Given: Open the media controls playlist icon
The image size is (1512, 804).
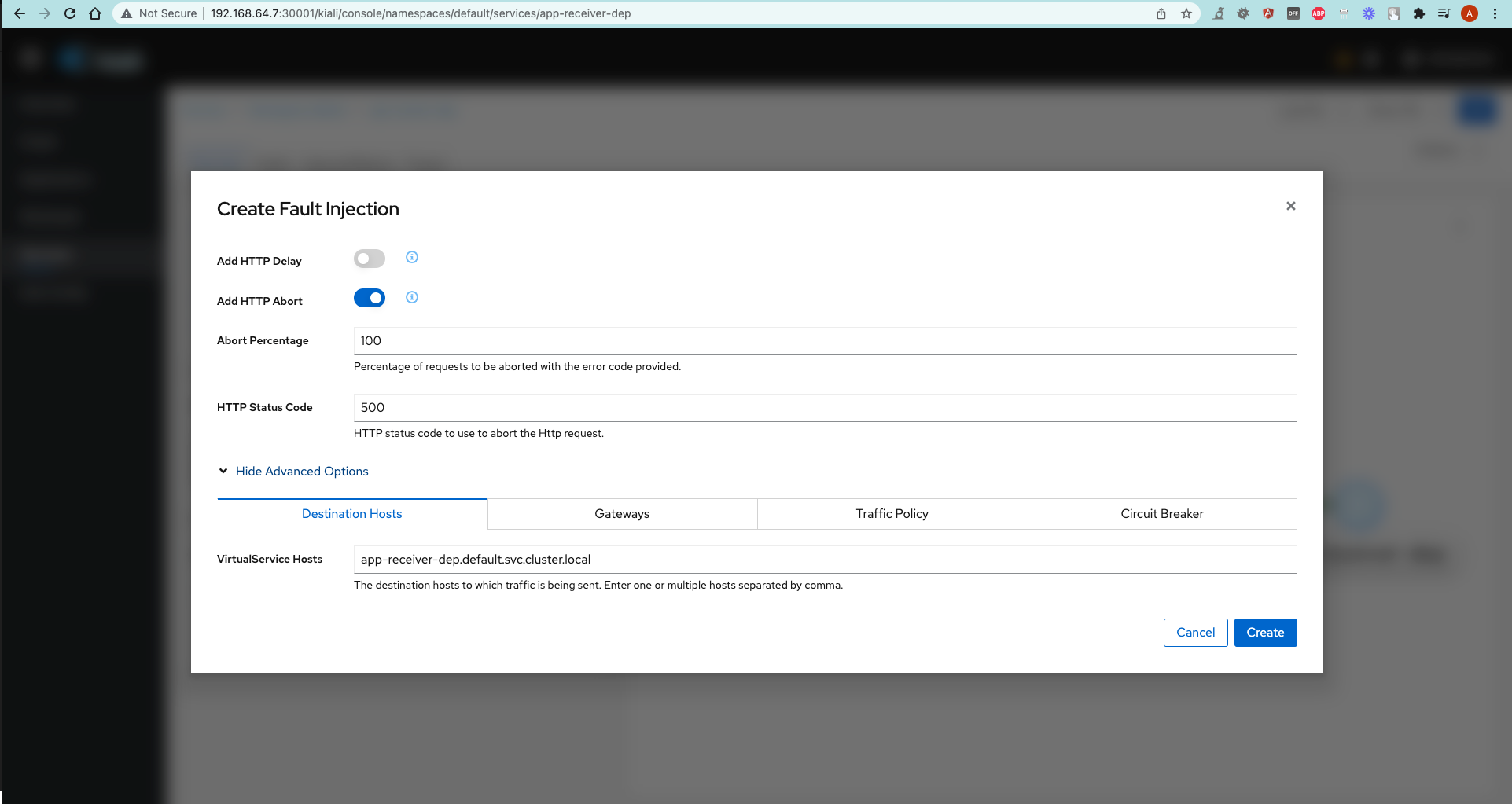Looking at the screenshot, I should 1444,13.
